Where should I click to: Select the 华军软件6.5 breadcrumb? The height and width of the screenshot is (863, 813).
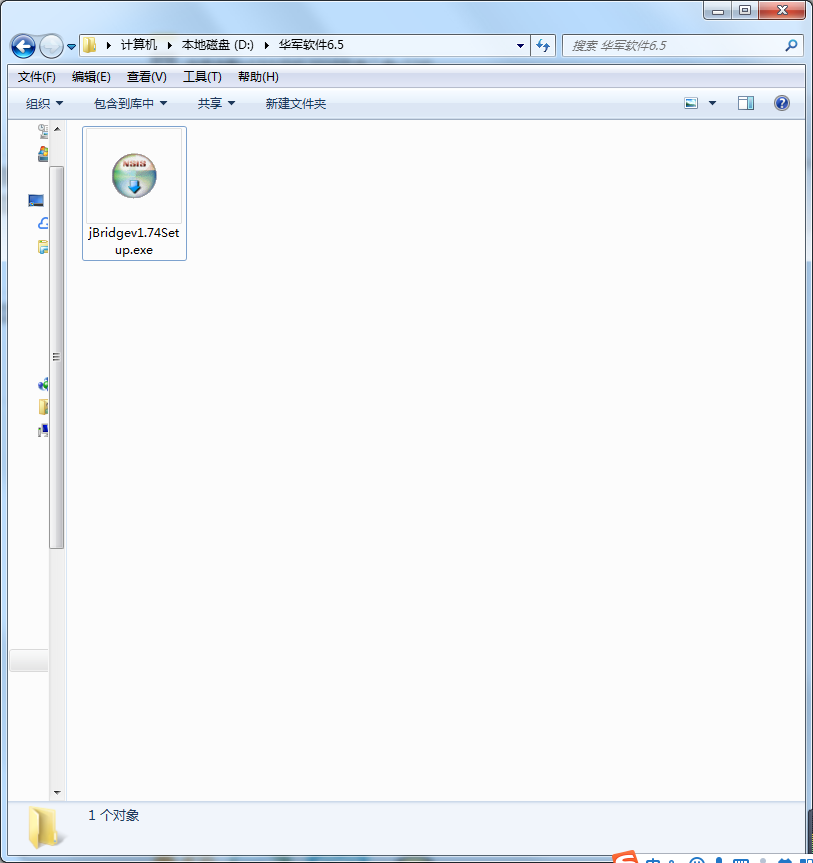pyautogui.click(x=311, y=45)
